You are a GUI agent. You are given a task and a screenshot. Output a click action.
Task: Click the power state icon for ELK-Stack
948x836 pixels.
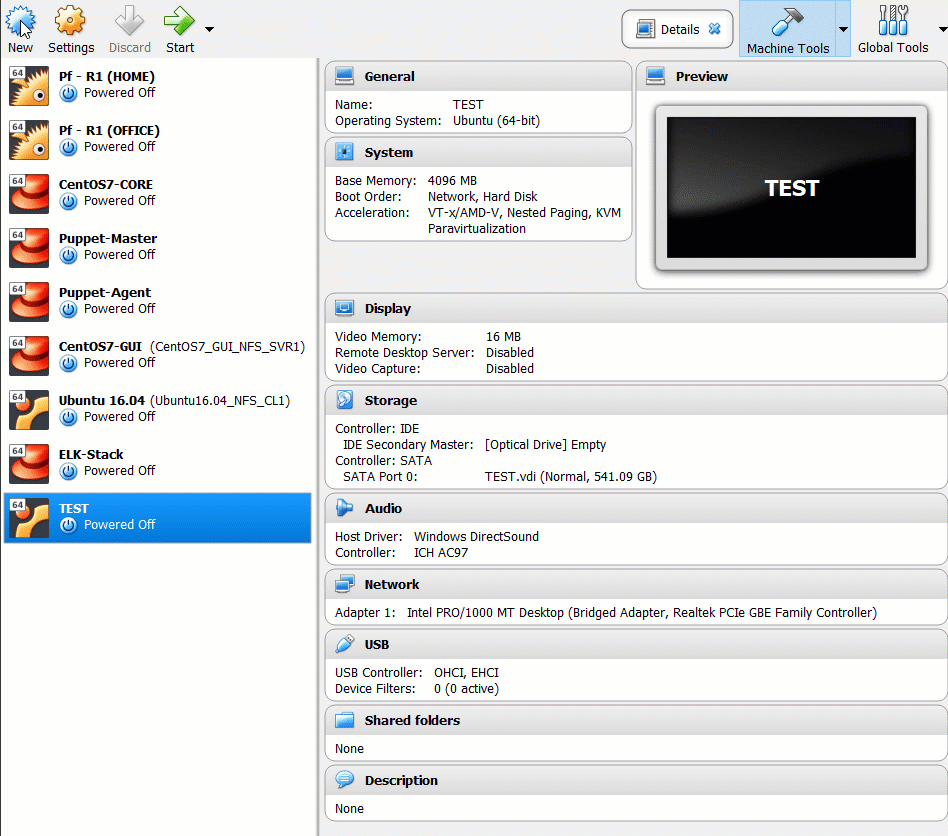tap(68, 471)
